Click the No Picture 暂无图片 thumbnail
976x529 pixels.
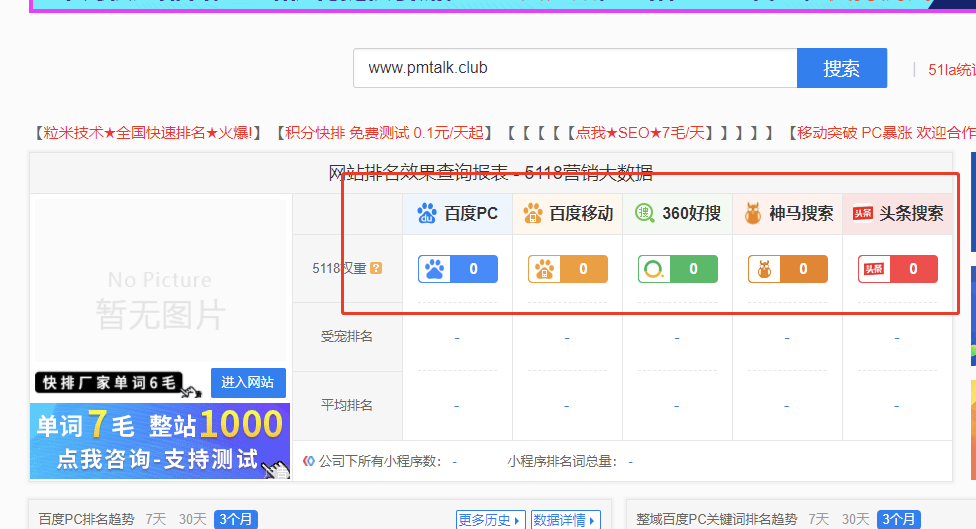(159, 278)
